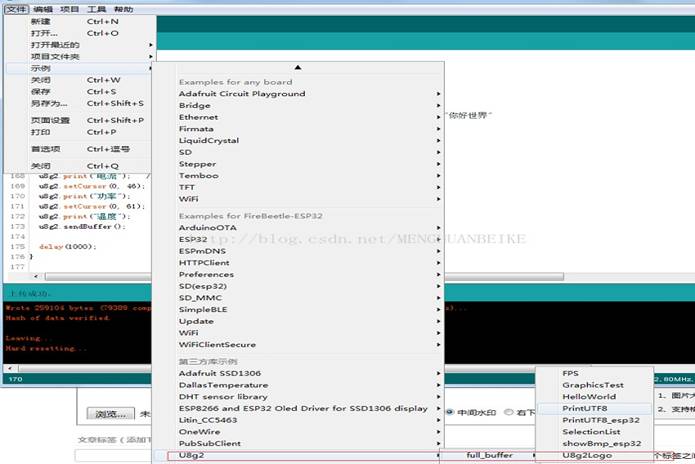695x464 pixels.
Task: Open the DHT sensor library examples
Action: pos(298,397)
